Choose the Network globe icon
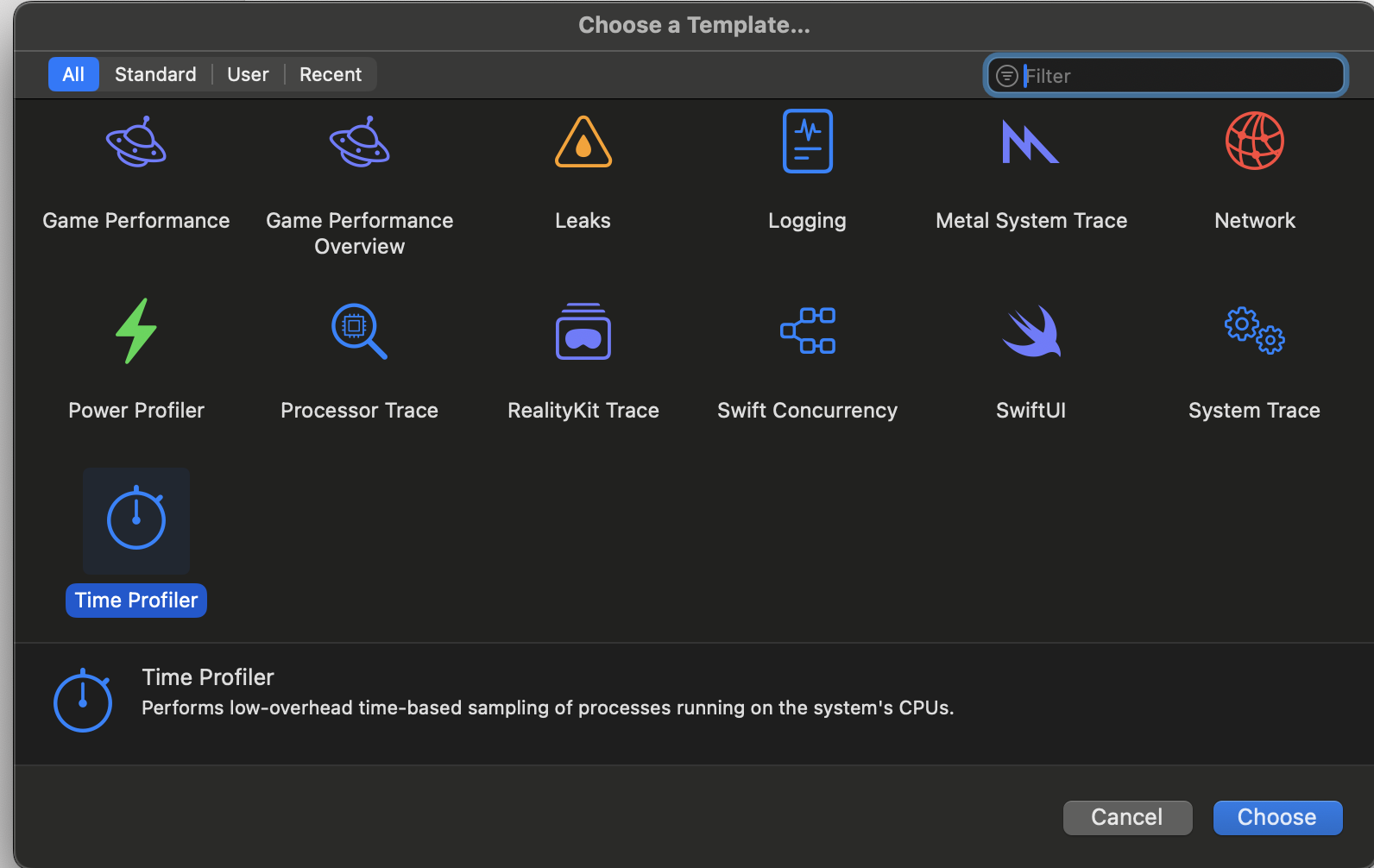1374x868 pixels. (1255, 141)
